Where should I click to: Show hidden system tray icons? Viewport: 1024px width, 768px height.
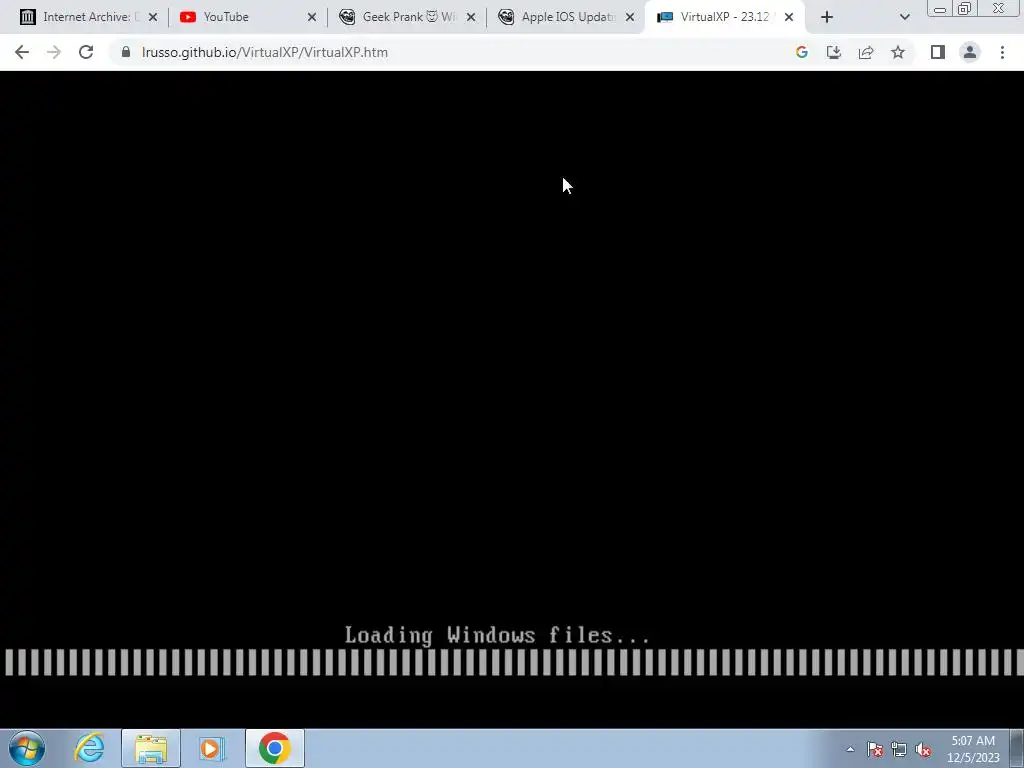point(850,749)
